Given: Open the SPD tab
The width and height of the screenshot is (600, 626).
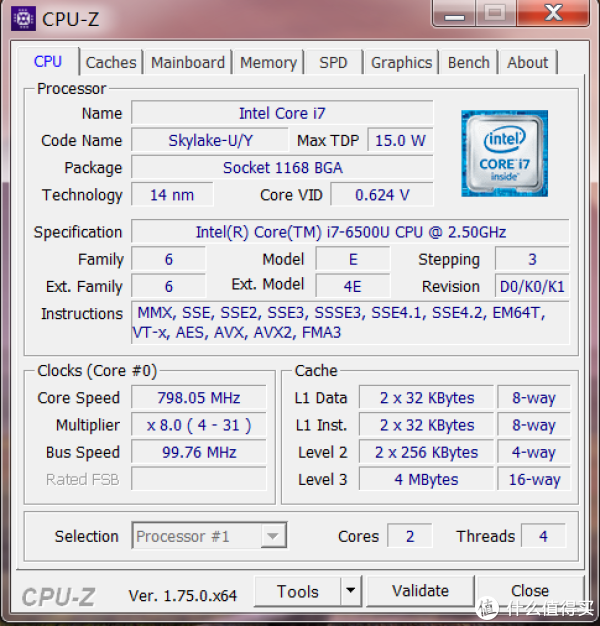Looking at the screenshot, I should (x=333, y=62).
